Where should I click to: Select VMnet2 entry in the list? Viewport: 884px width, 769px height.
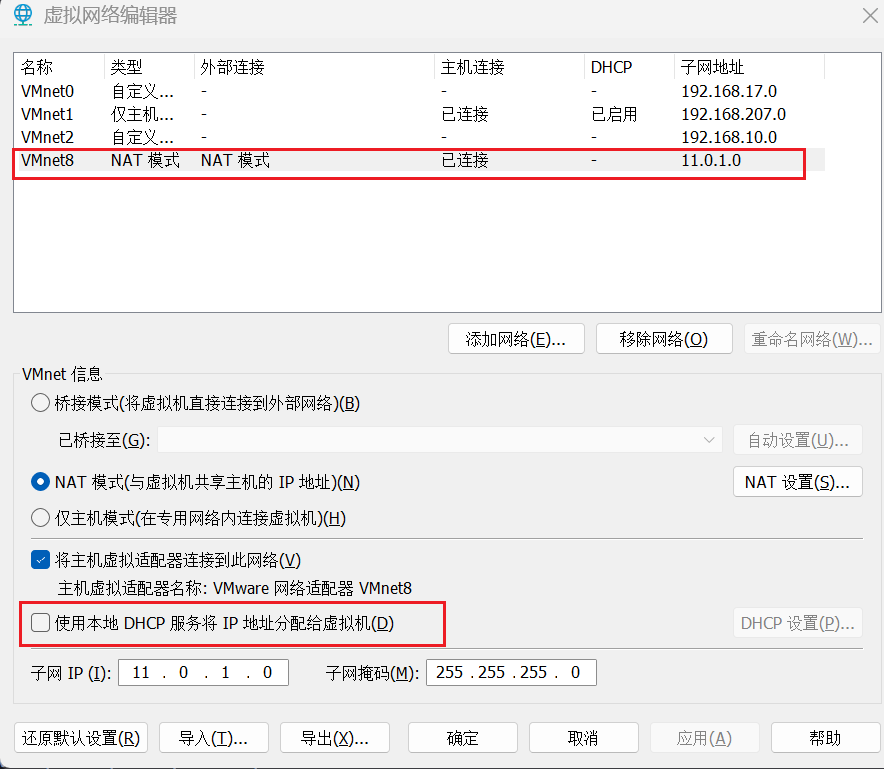[48, 137]
